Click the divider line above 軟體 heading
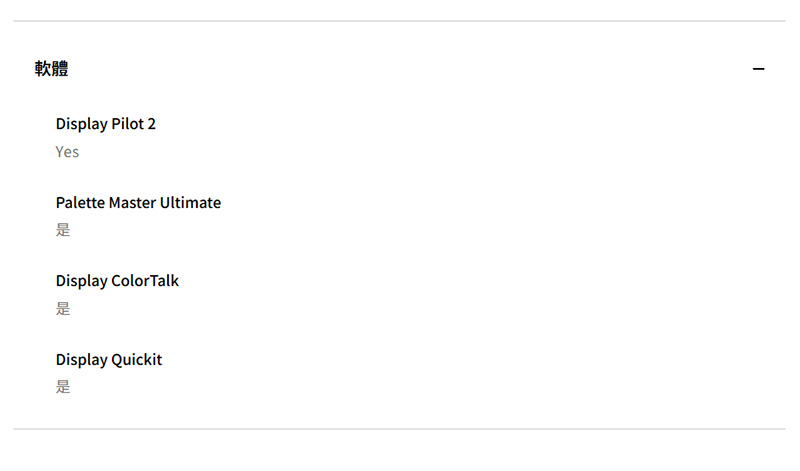 coord(399,21)
